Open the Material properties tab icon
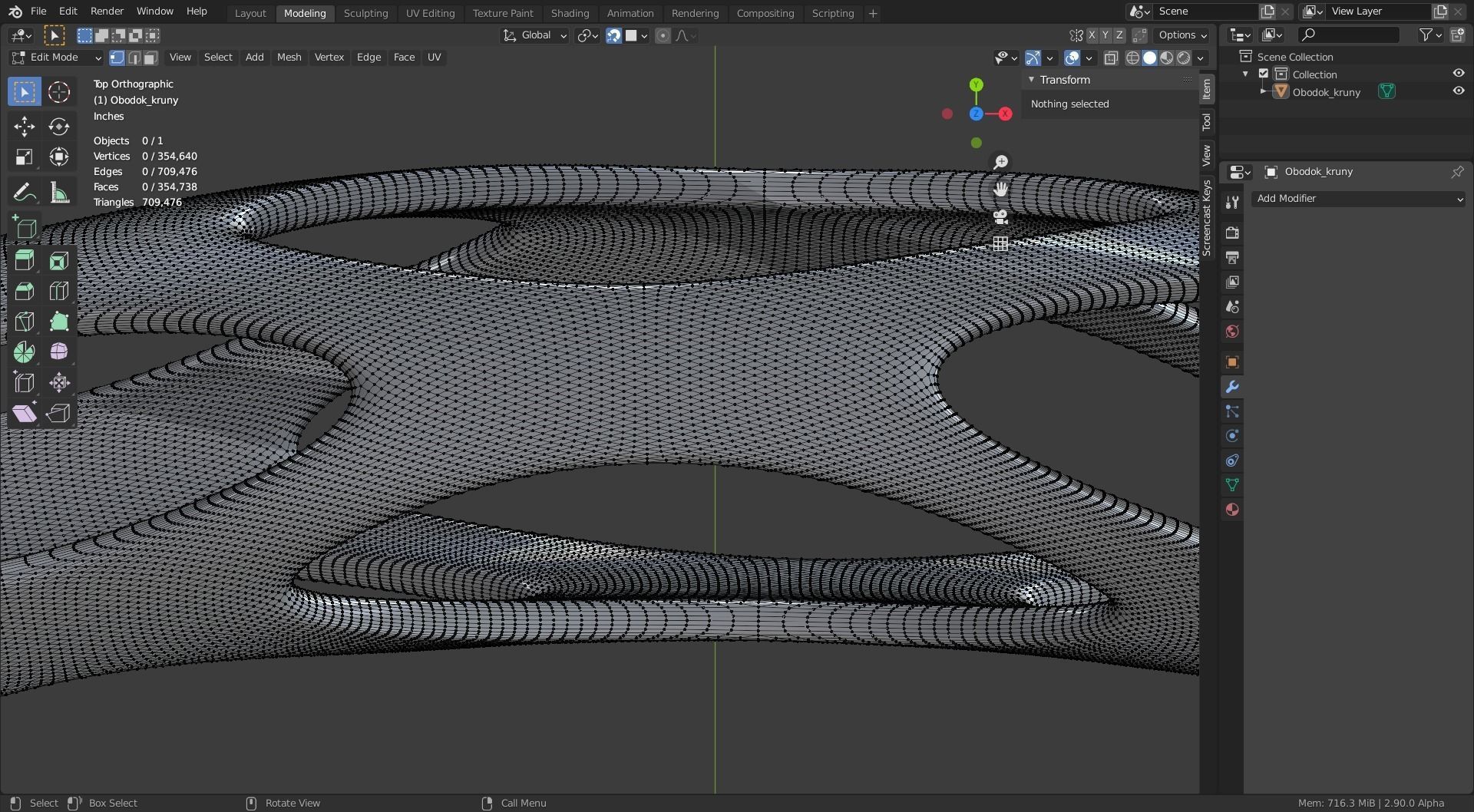The width and height of the screenshot is (1474, 812). tap(1232, 510)
